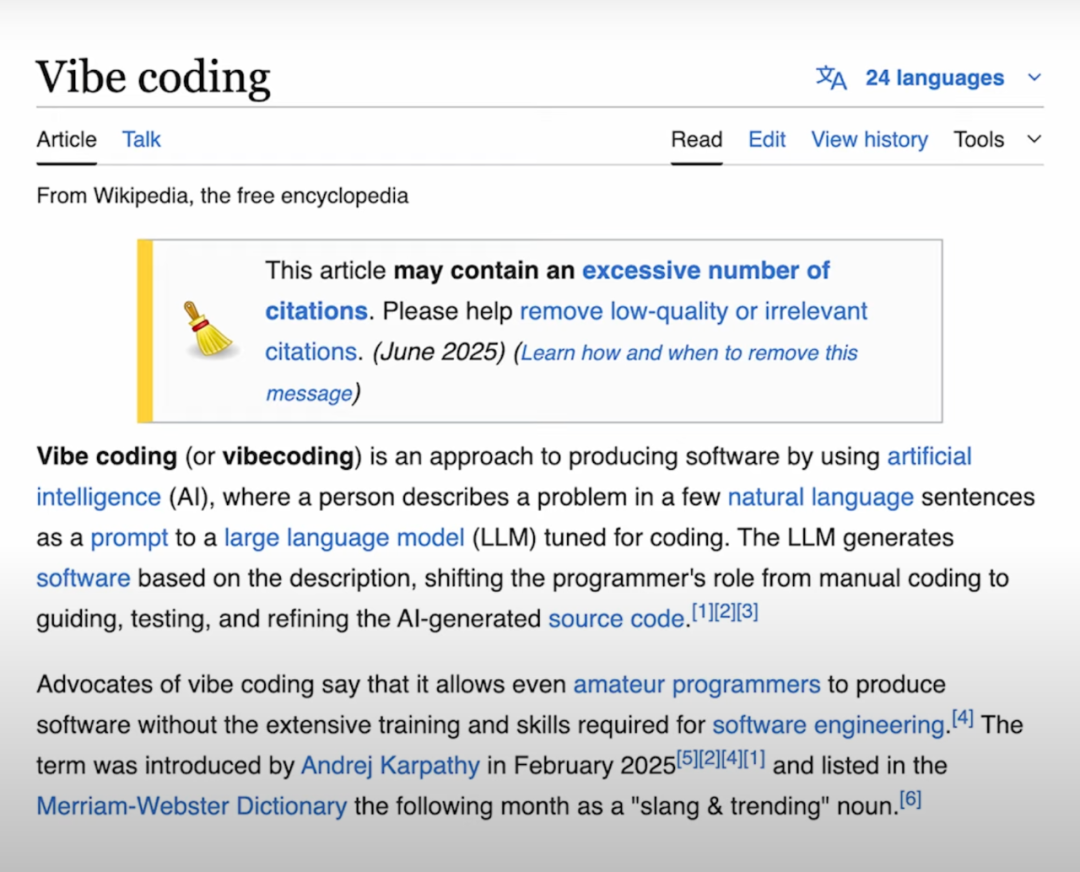Viewport: 1080px width, 872px height.
Task: Open the large language model link
Action: click(x=344, y=537)
